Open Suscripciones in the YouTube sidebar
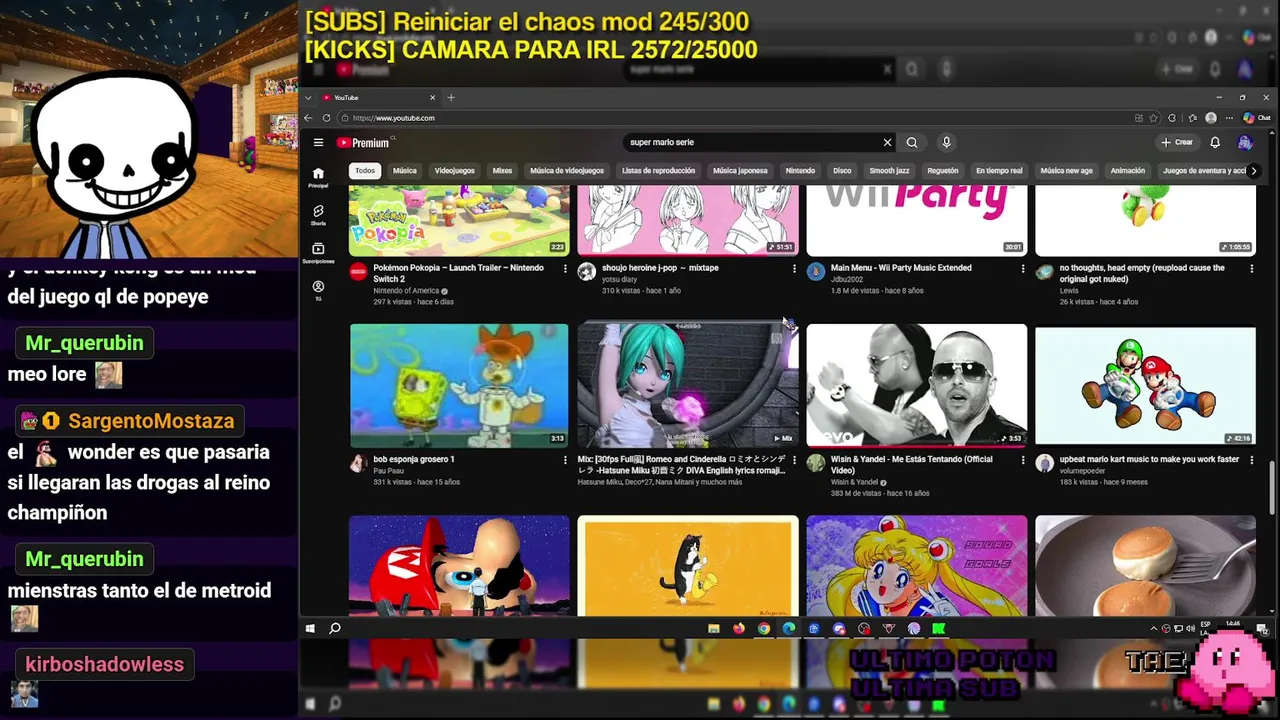Screen dimensions: 1280x720 coord(318,253)
